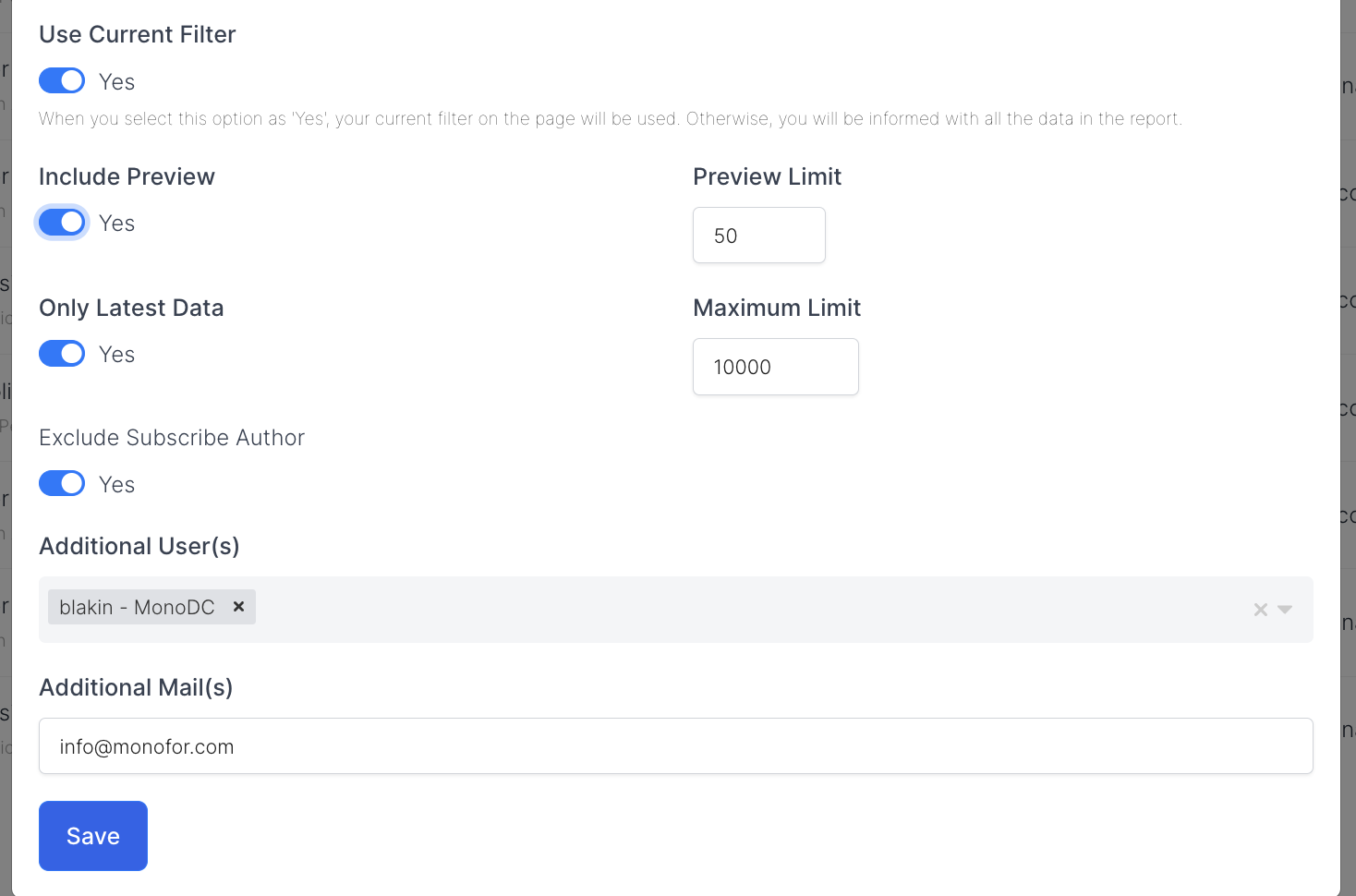Click the Yes label under Only Latest Data
The height and width of the screenshot is (896, 1356).
[x=117, y=355]
